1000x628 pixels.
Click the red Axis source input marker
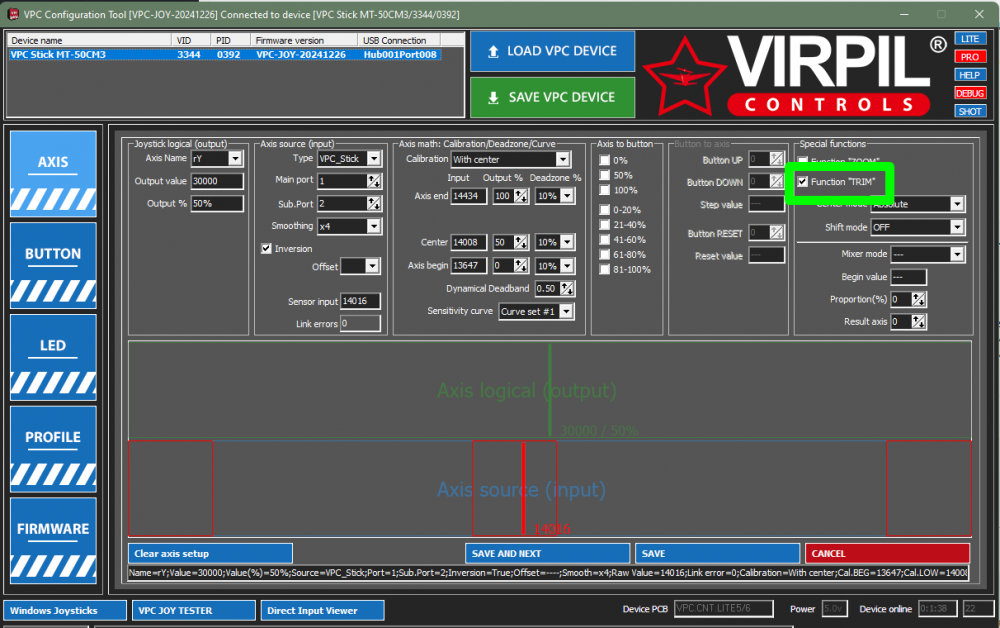point(524,488)
